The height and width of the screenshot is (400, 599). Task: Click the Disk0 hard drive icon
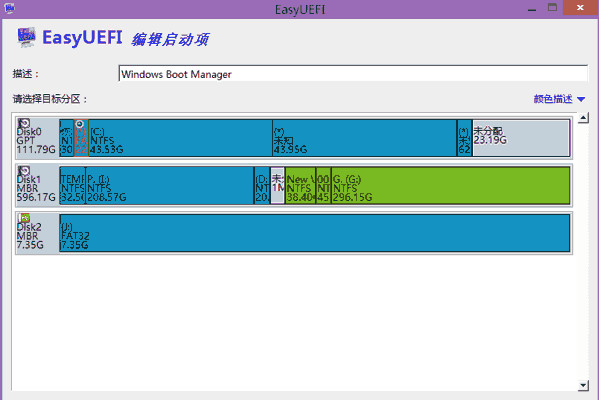(x=24, y=123)
